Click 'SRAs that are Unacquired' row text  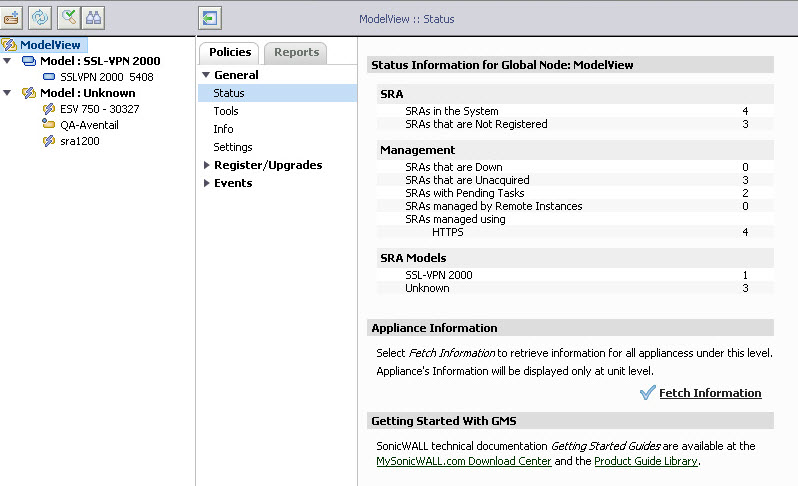467,180
